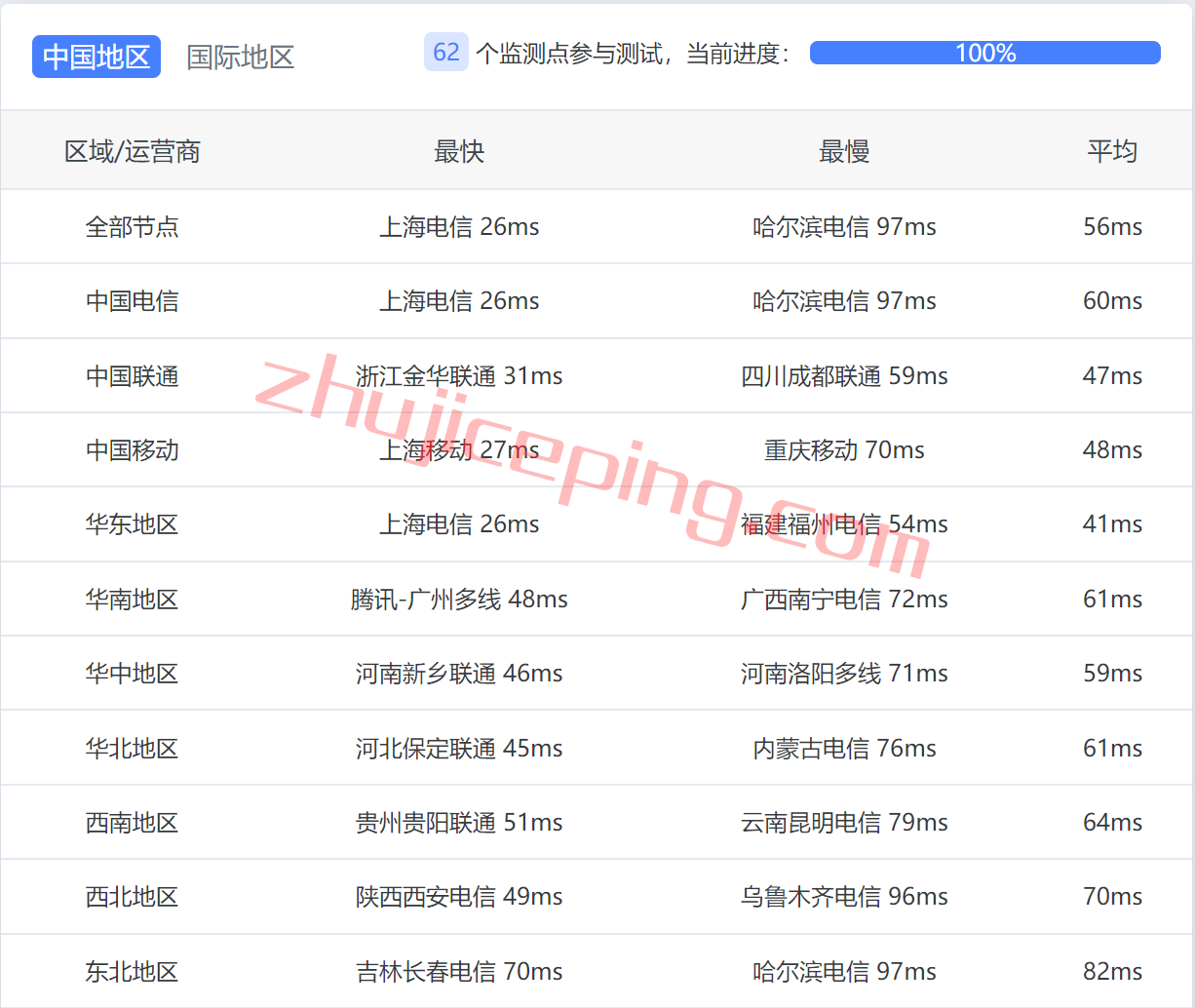Screen dimensions: 1195x1008
Task: Click 贵州贵阳联通 51ms cell
Action: coord(459,822)
